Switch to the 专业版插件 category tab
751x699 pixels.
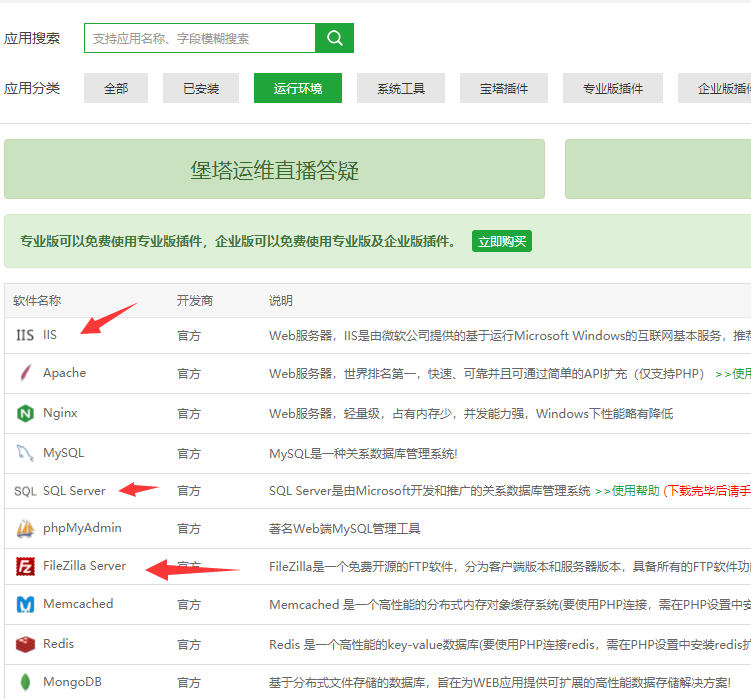(x=613, y=88)
